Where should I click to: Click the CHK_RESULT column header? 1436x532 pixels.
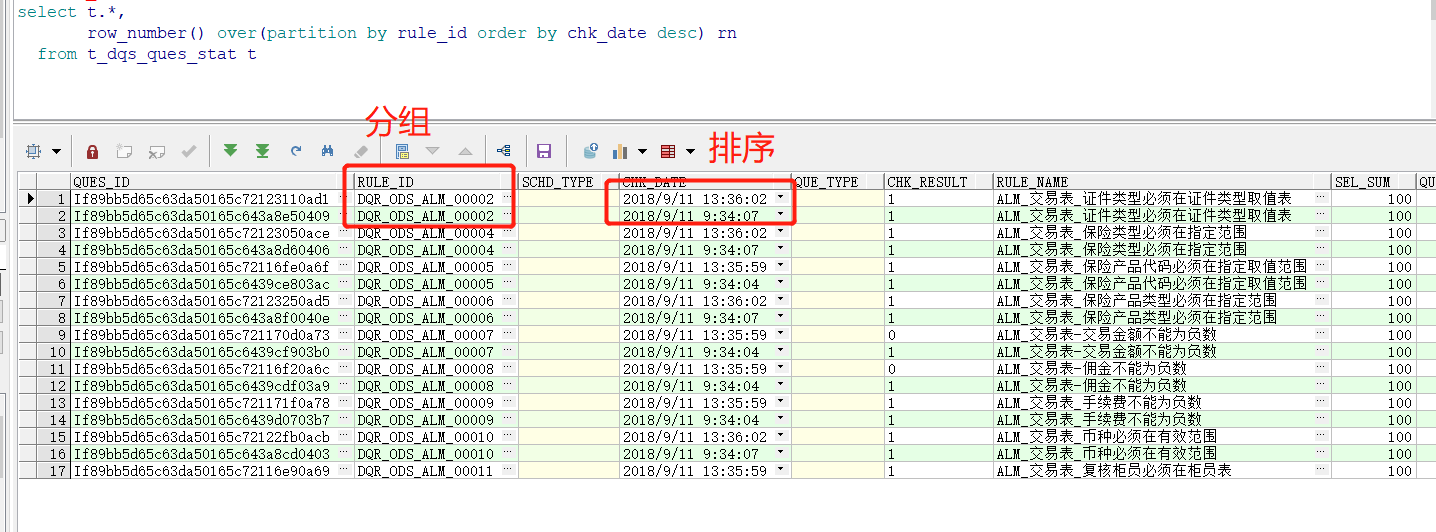(x=938, y=182)
